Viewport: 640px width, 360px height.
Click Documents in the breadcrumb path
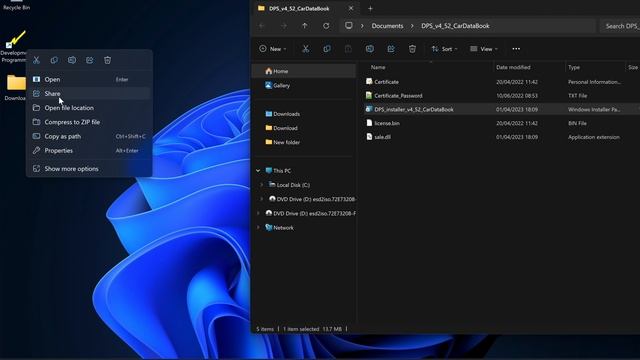pyautogui.click(x=387, y=26)
